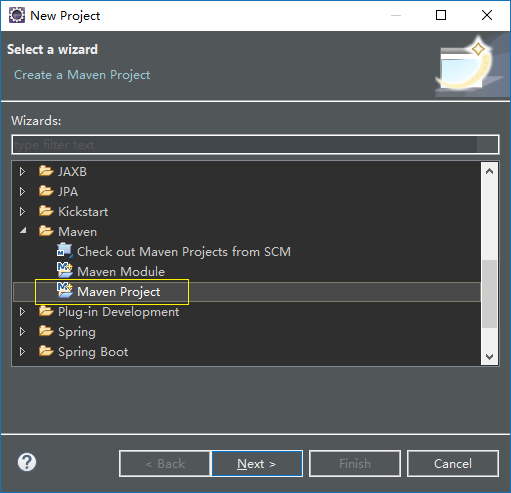Click the Kickstart folder icon
This screenshot has width=511, height=493.
pos(46,211)
